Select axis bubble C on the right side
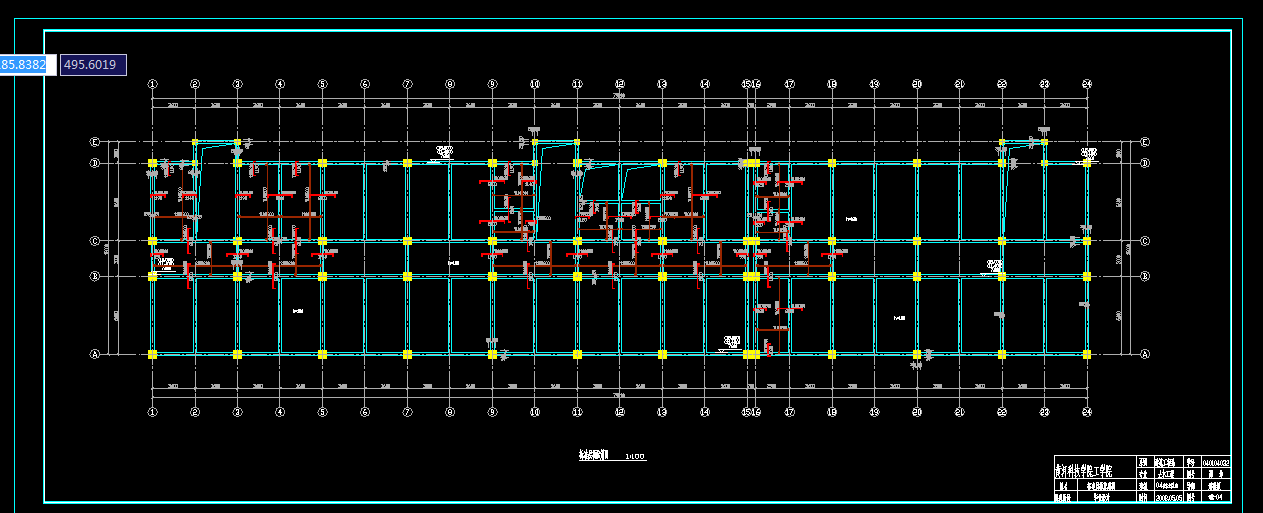 (x=1145, y=241)
